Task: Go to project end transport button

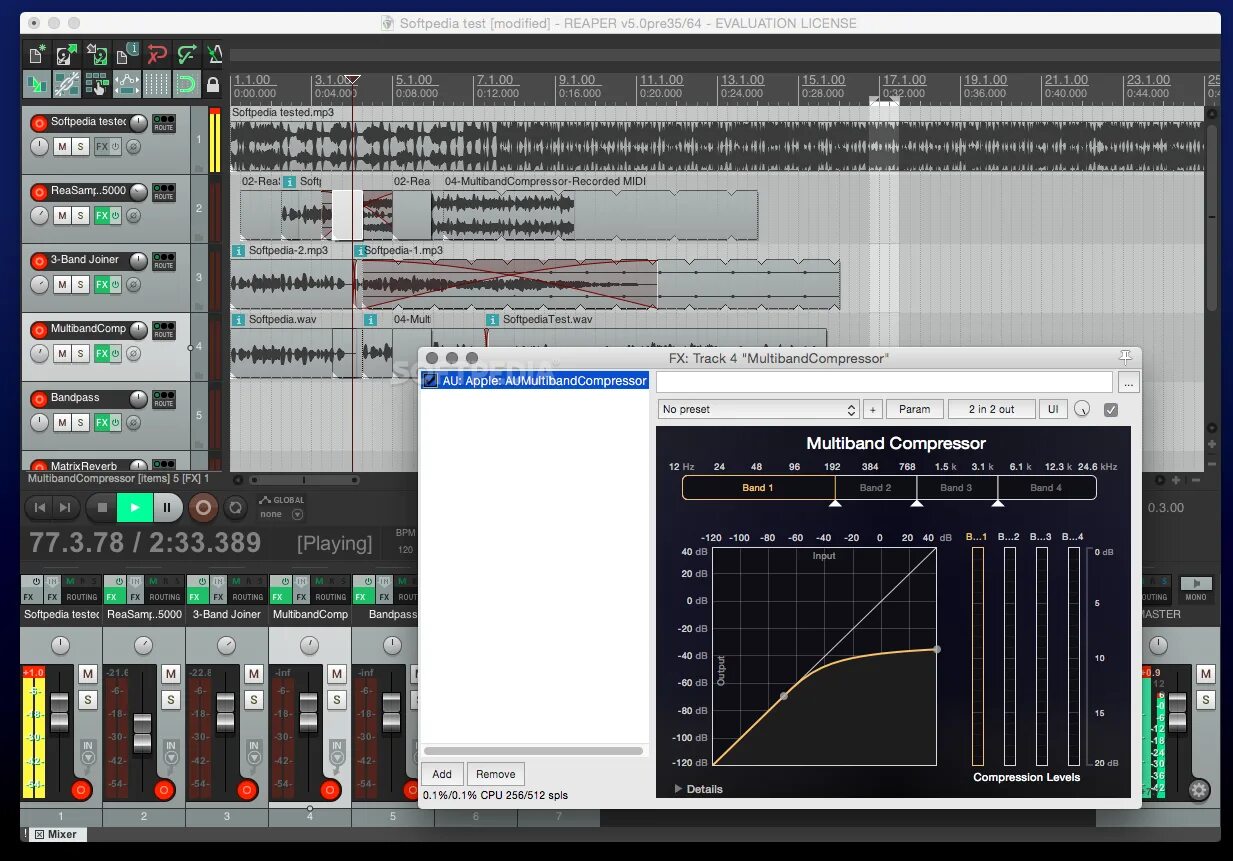Action: (x=64, y=508)
